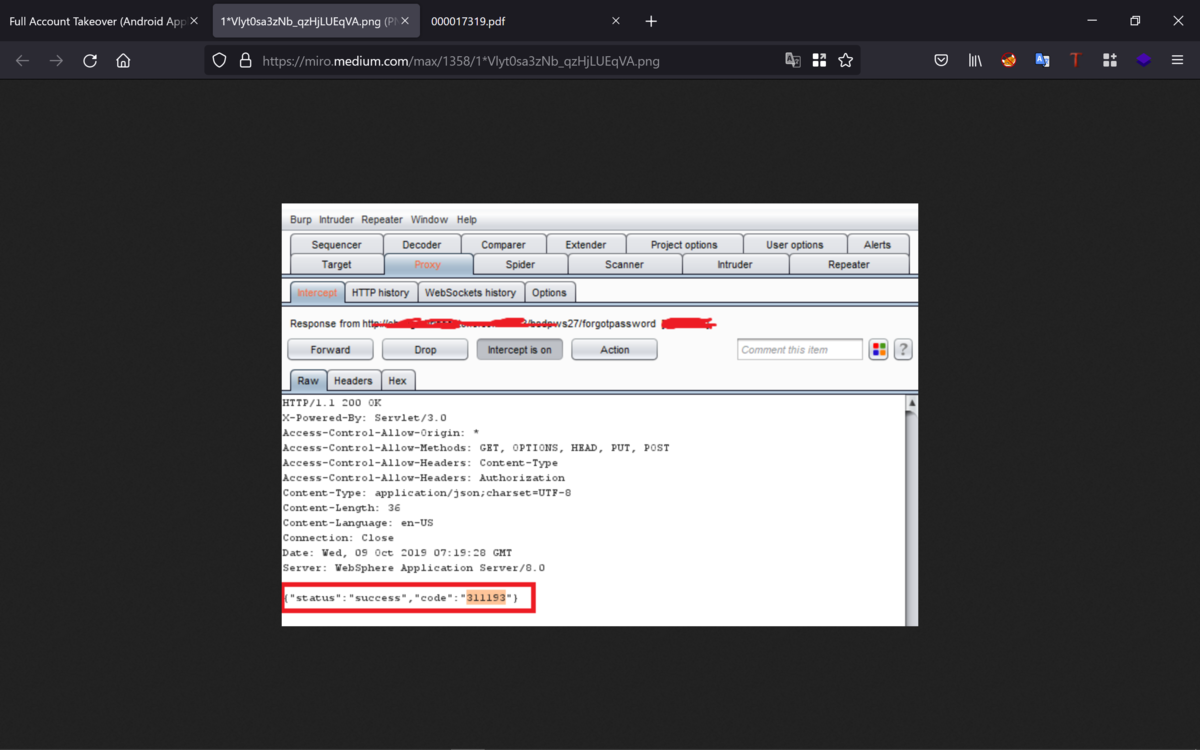Viewport: 1200px width, 750px height.
Task: Click the purple diamond extension icon
Action: click(1143, 61)
